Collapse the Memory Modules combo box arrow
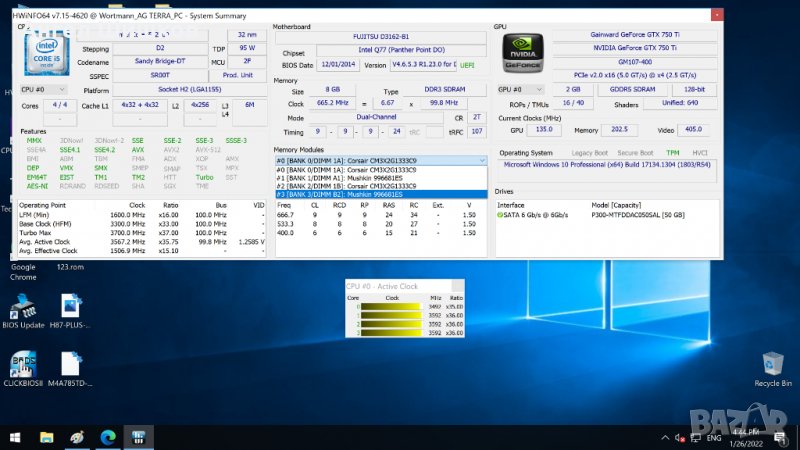800x450 pixels. point(482,160)
